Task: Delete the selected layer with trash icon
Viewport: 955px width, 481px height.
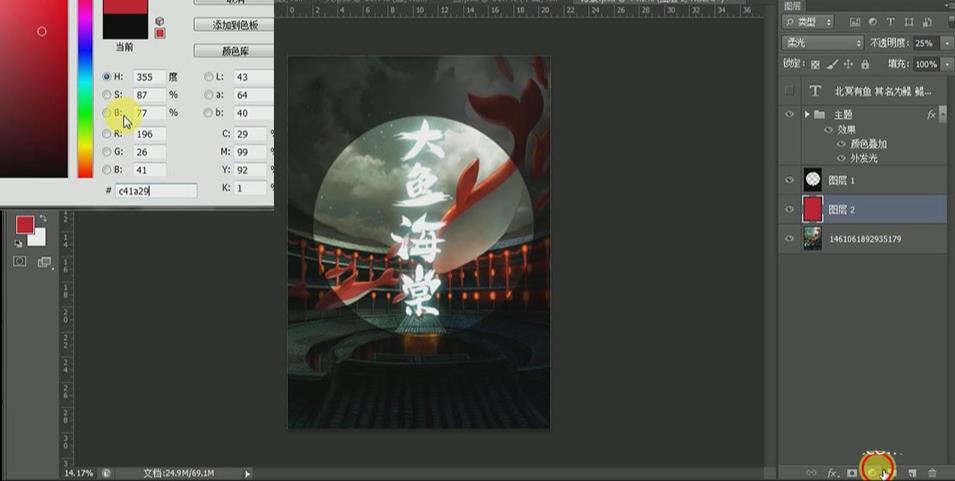Action: click(932, 472)
